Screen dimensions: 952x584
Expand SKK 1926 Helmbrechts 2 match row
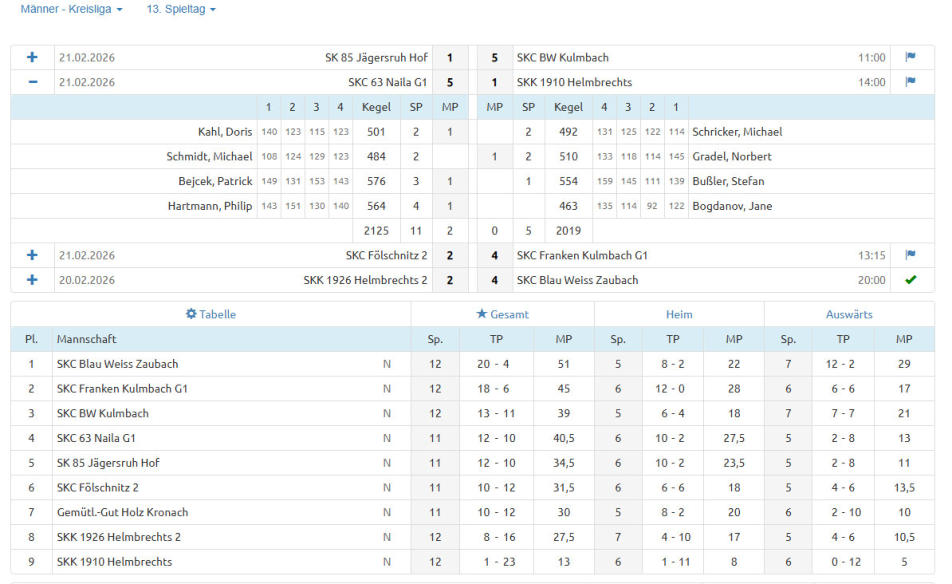click(x=32, y=280)
